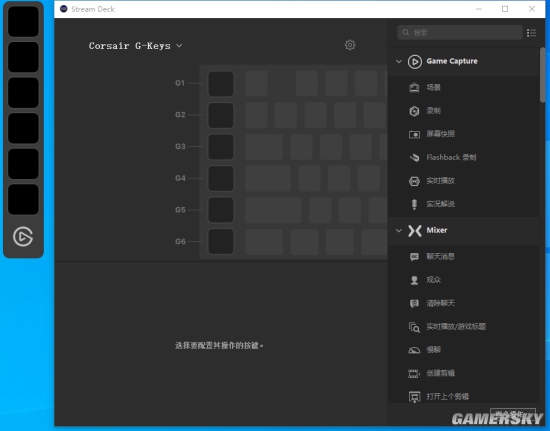550x431 pixels.
Task: Select the G4 key slot
Action: click(x=221, y=179)
